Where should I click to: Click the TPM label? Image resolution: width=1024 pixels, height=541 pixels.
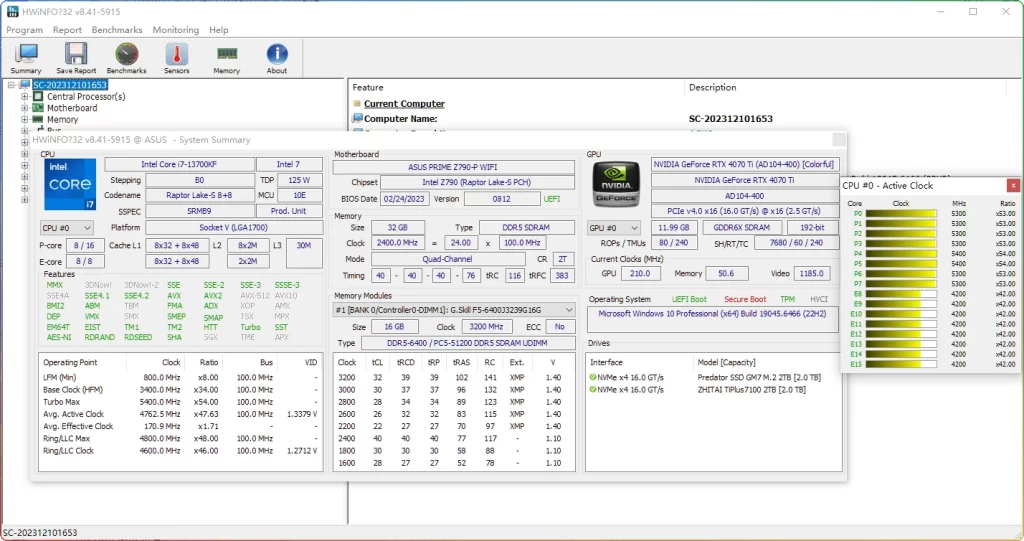[x=788, y=299]
